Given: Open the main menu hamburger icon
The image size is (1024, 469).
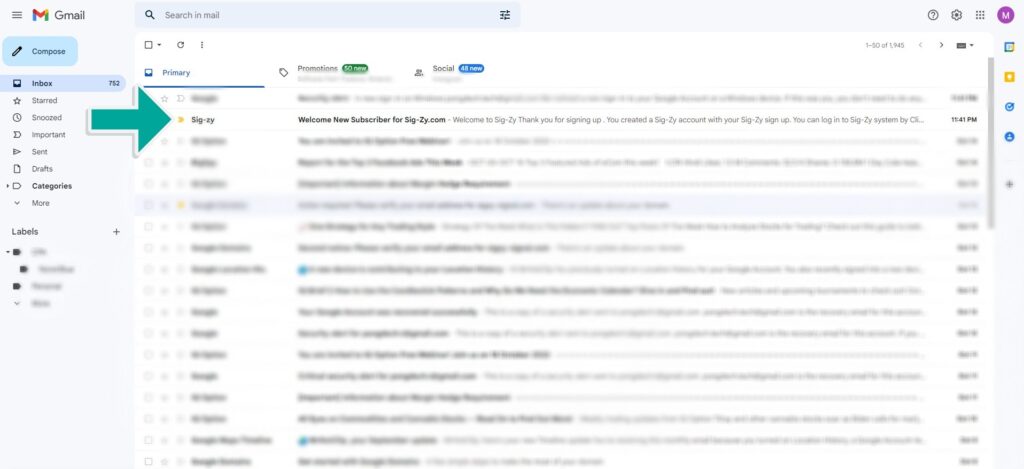Looking at the screenshot, I should [x=16, y=15].
